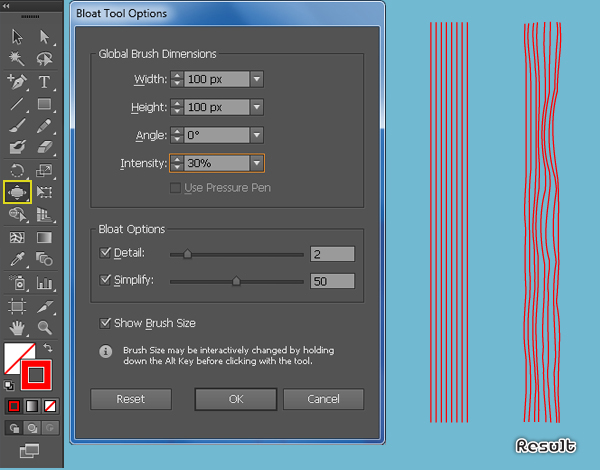Image resolution: width=600 pixels, height=470 pixels.
Task: Select the Scale tool
Action: click(44, 170)
